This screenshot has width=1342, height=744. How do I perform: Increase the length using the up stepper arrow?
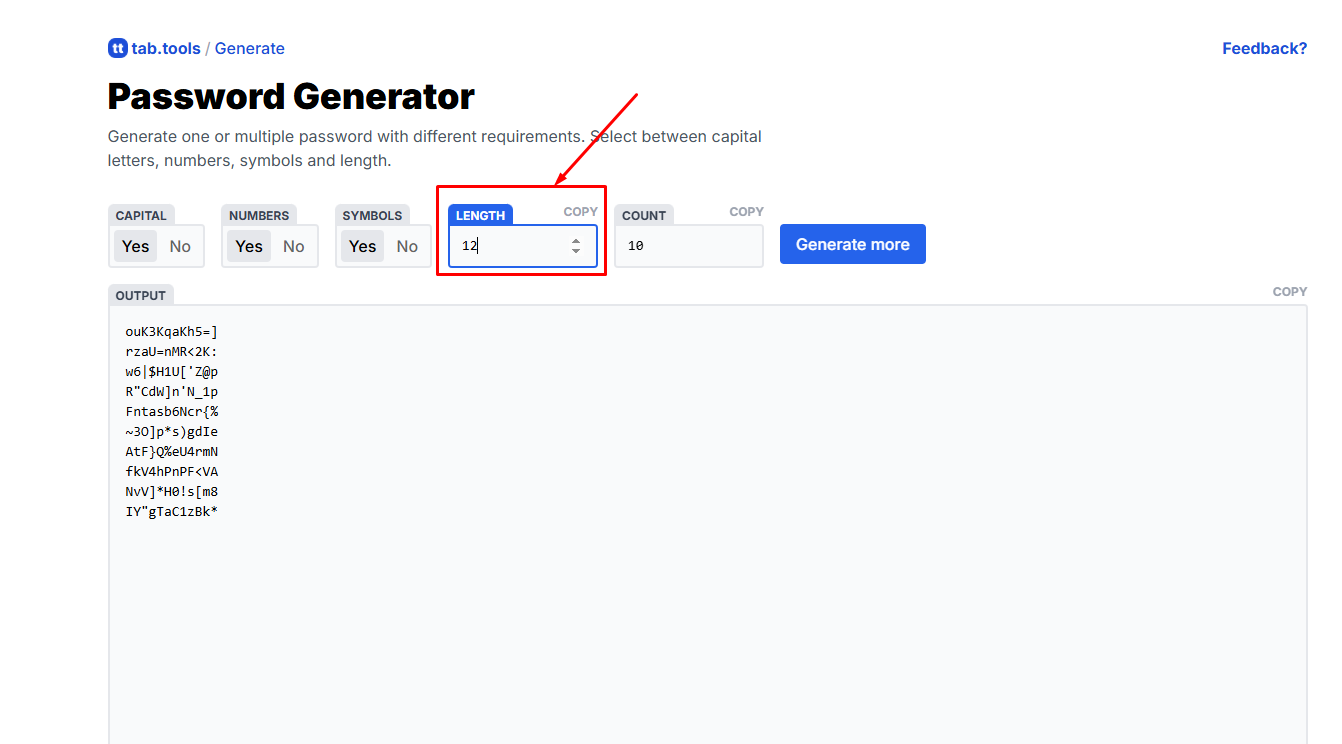(x=576, y=239)
